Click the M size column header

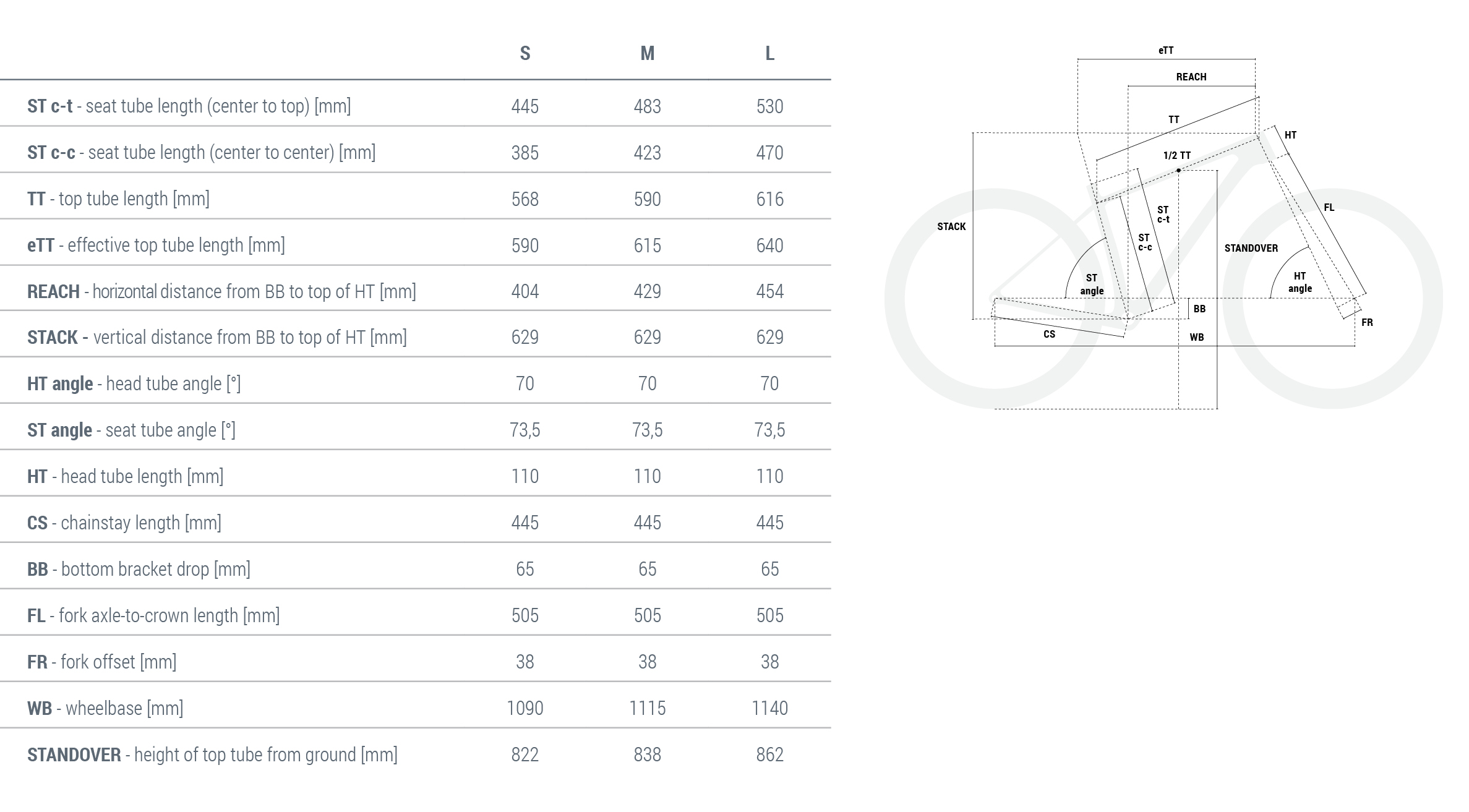(647, 54)
